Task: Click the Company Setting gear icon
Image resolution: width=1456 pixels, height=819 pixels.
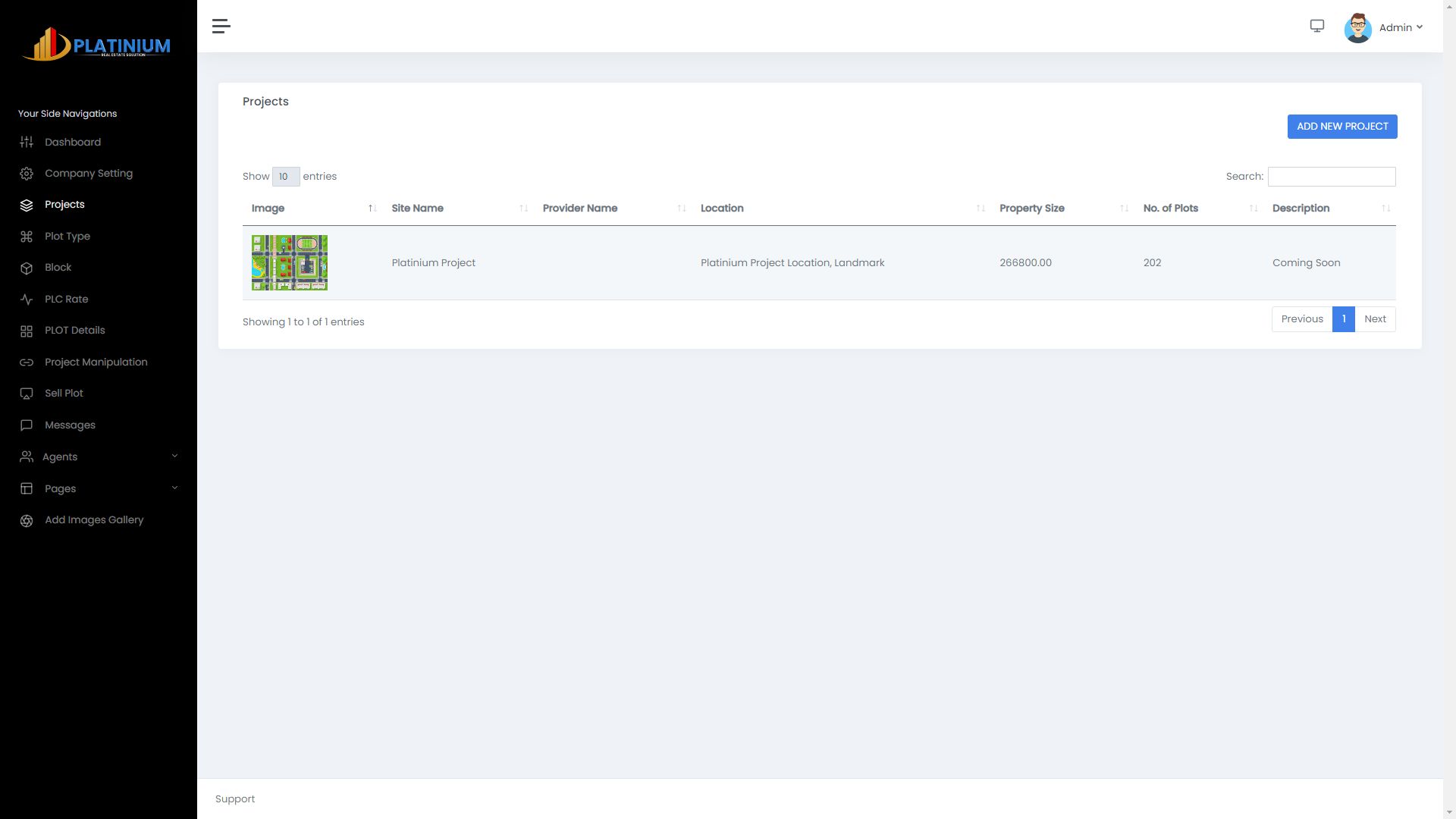Action: coord(27,174)
